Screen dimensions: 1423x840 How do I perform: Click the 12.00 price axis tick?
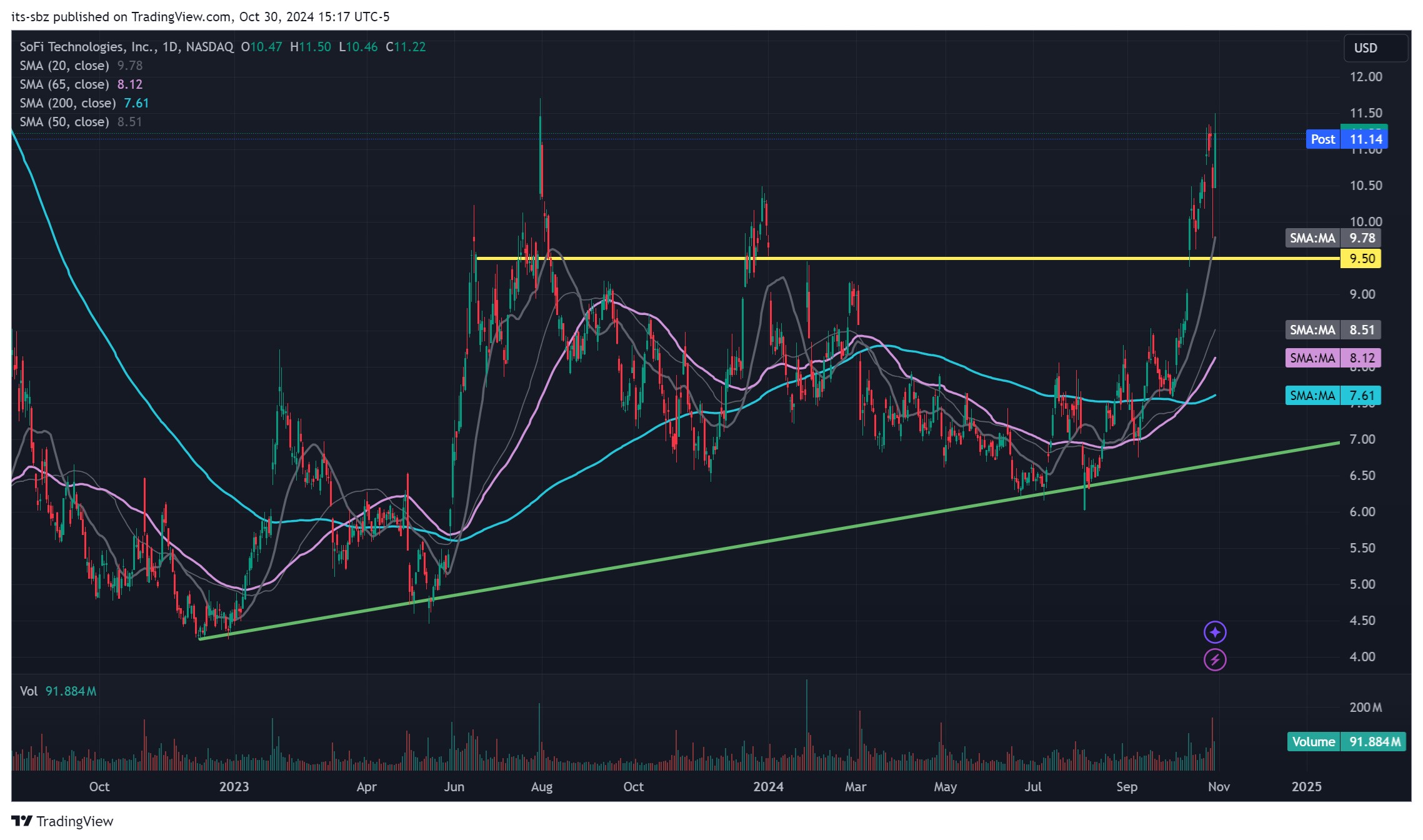[1366, 77]
